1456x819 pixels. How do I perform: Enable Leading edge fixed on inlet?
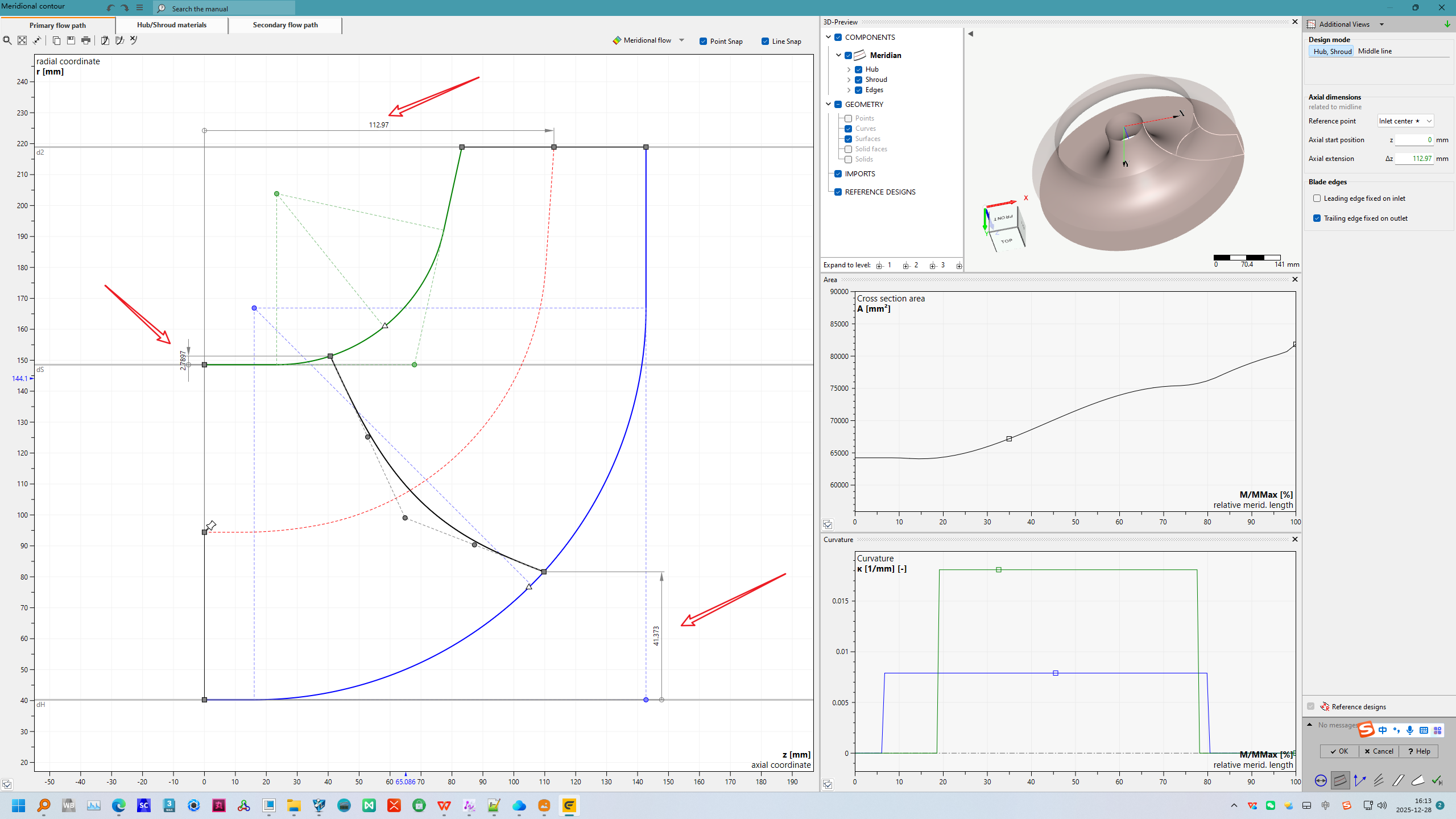1317,198
